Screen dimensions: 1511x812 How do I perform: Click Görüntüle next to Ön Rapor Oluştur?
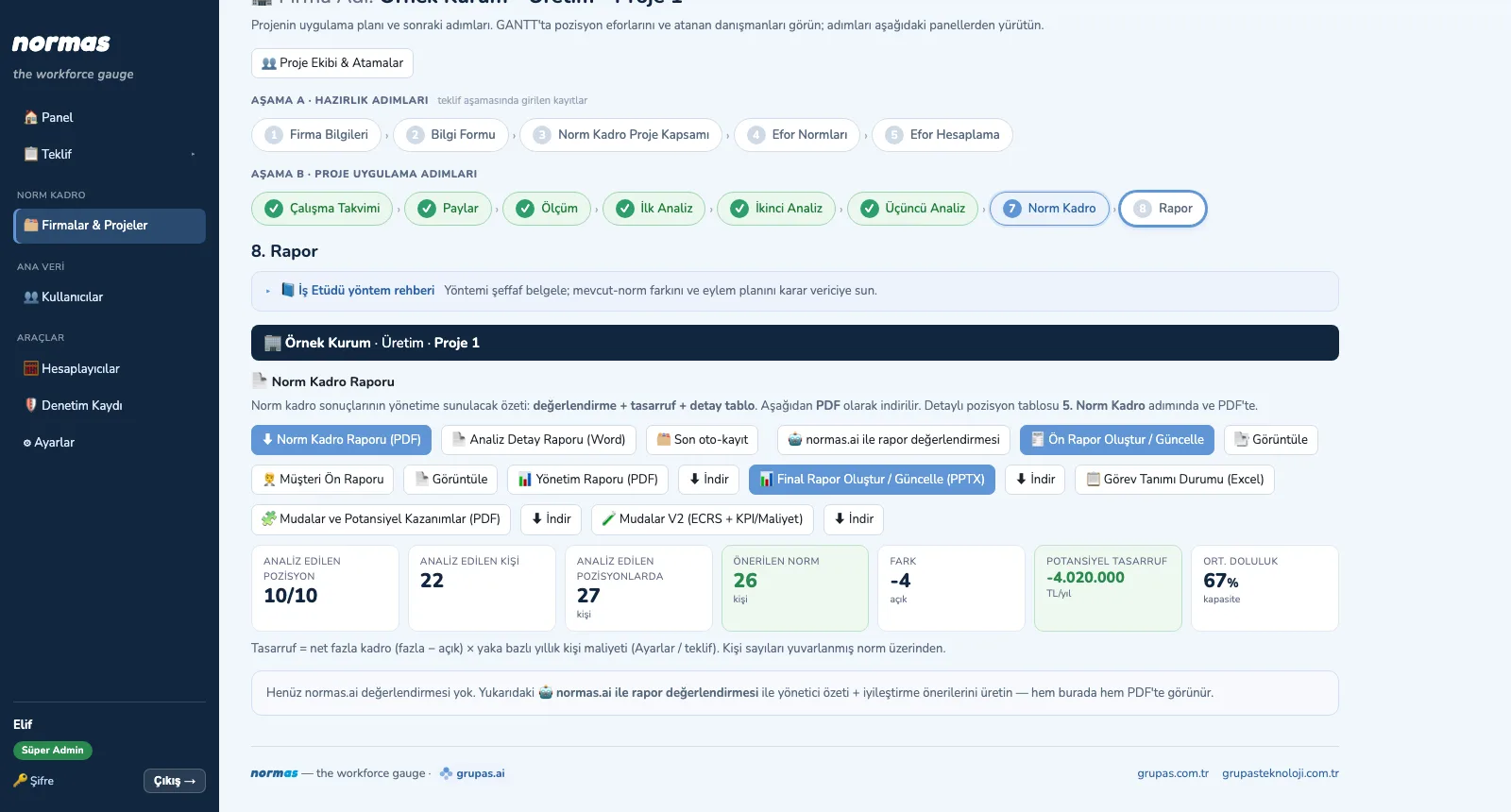[1271, 440]
